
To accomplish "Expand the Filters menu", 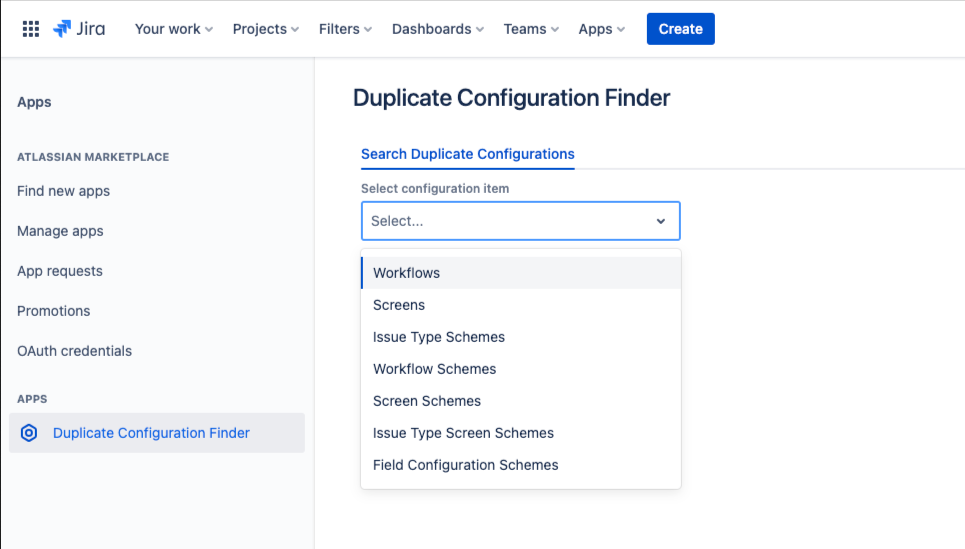I will coord(345,29).
